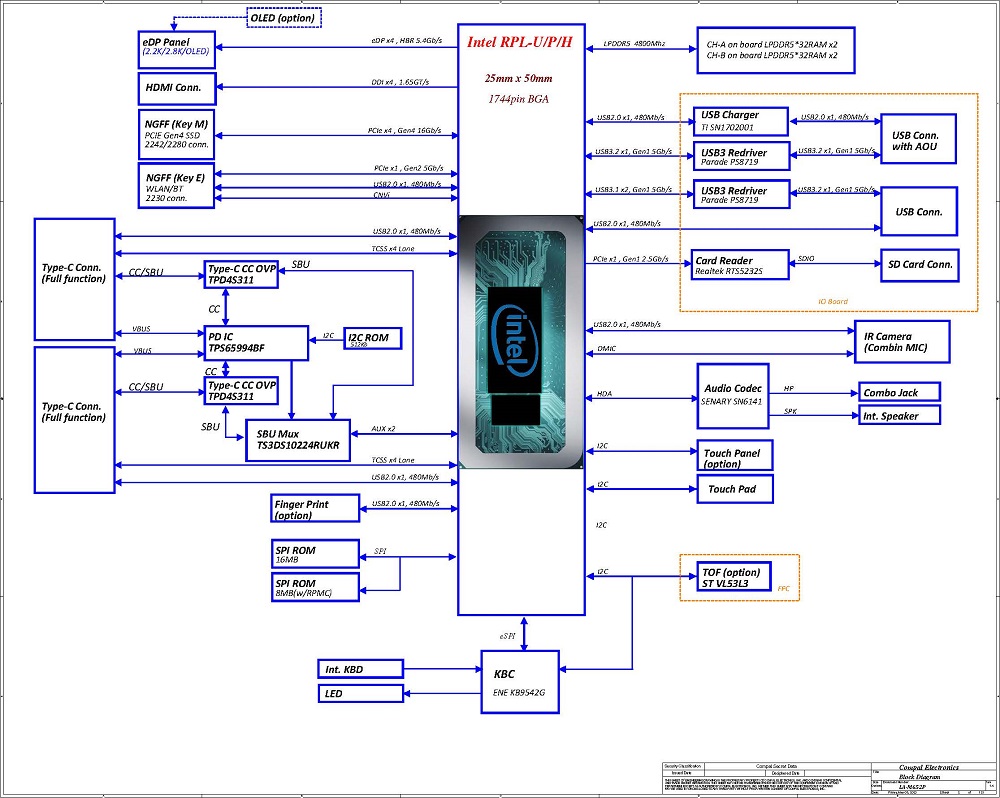
Task: Select the NGFF (Key M) SSD block
Action: coord(175,134)
